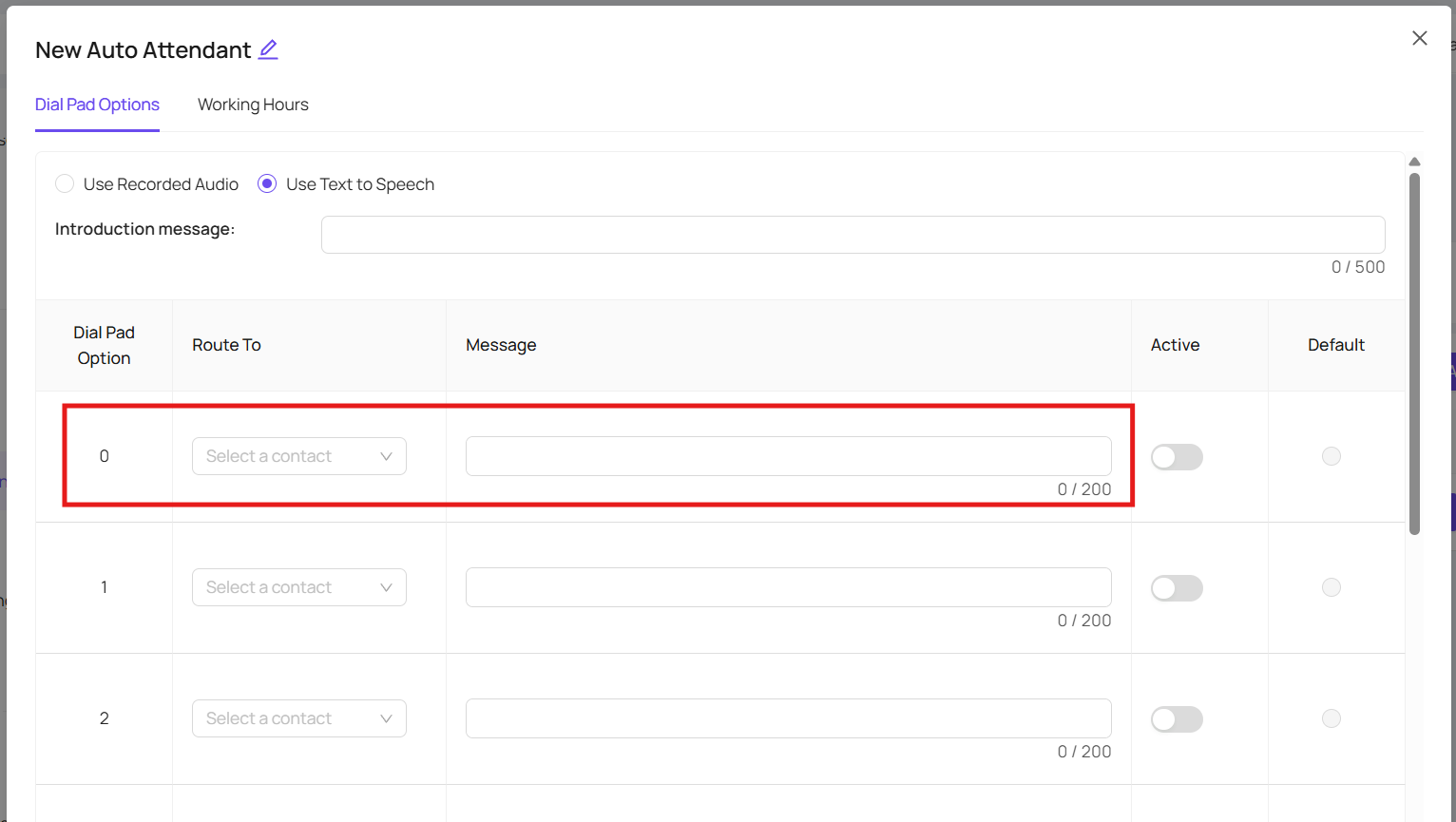This screenshot has height=822, width=1456.
Task: Click the vertical scrollbar thumb
Action: 1414,354
